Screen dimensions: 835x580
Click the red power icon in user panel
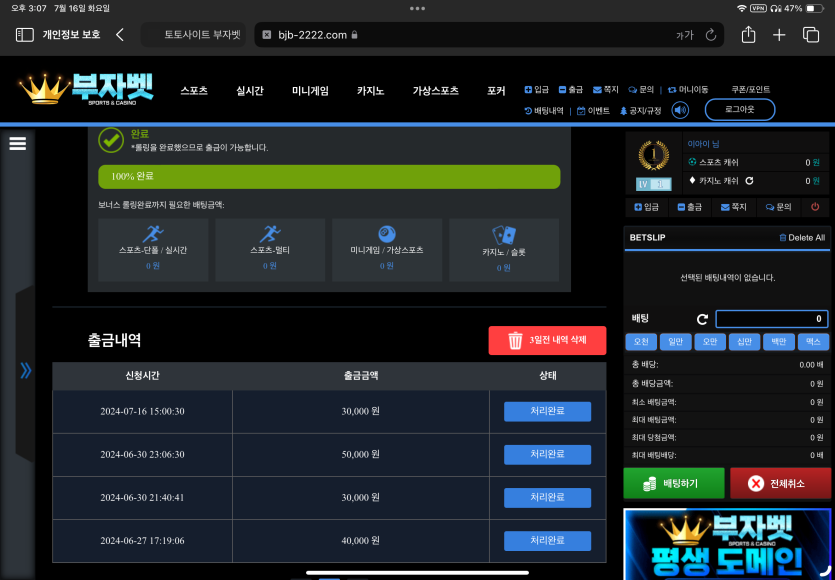[815, 207]
